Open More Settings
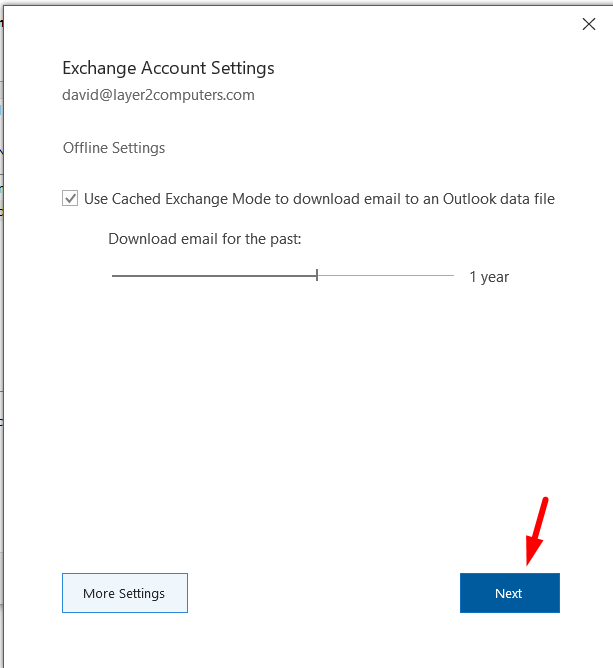 (125, 593)
